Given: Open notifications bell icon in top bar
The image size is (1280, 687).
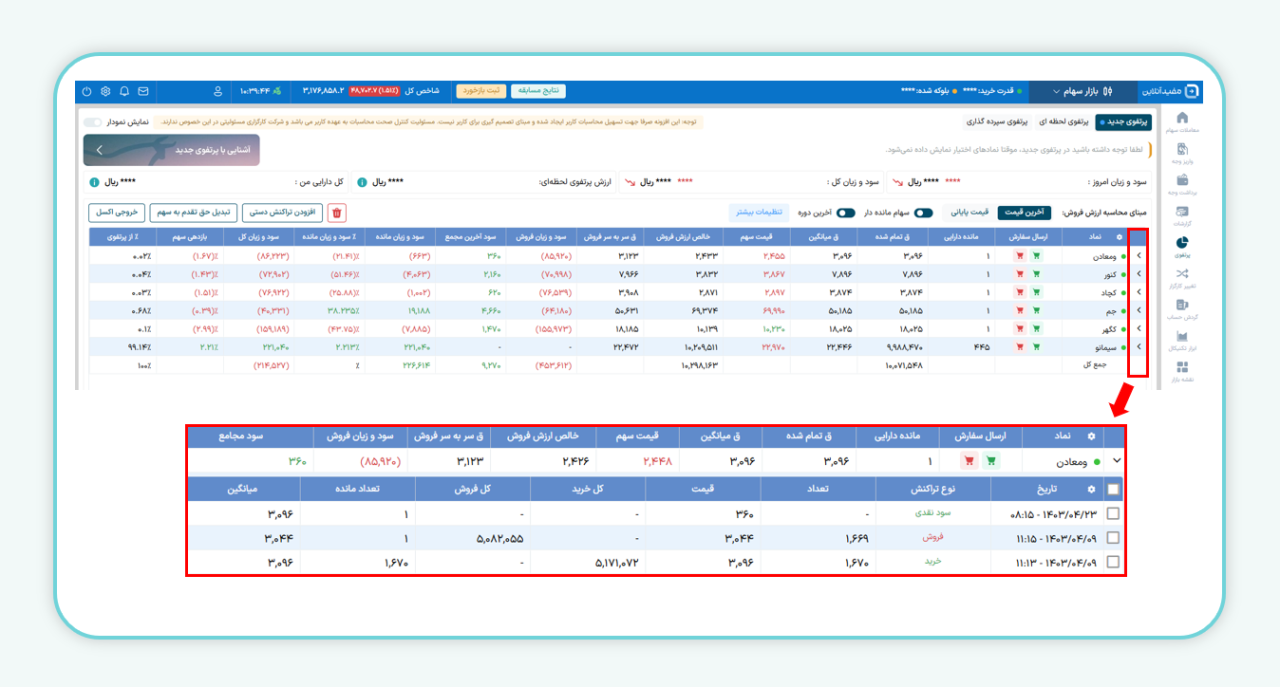Looking at the screenshot, I should tap(124, 91).
